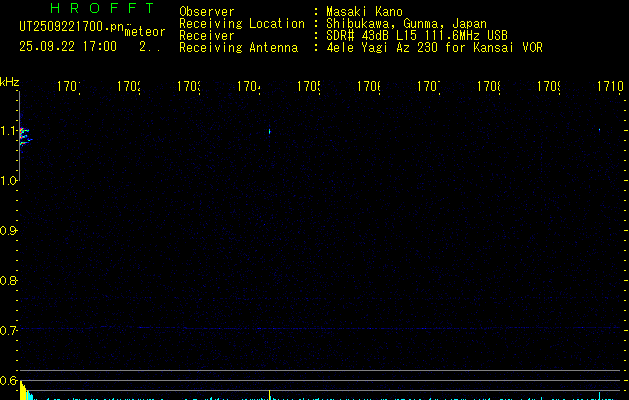This screenshot has height=400, width=629.
Task: Click the 0.9 frequency axis tick
Action: tap(8, 231)
